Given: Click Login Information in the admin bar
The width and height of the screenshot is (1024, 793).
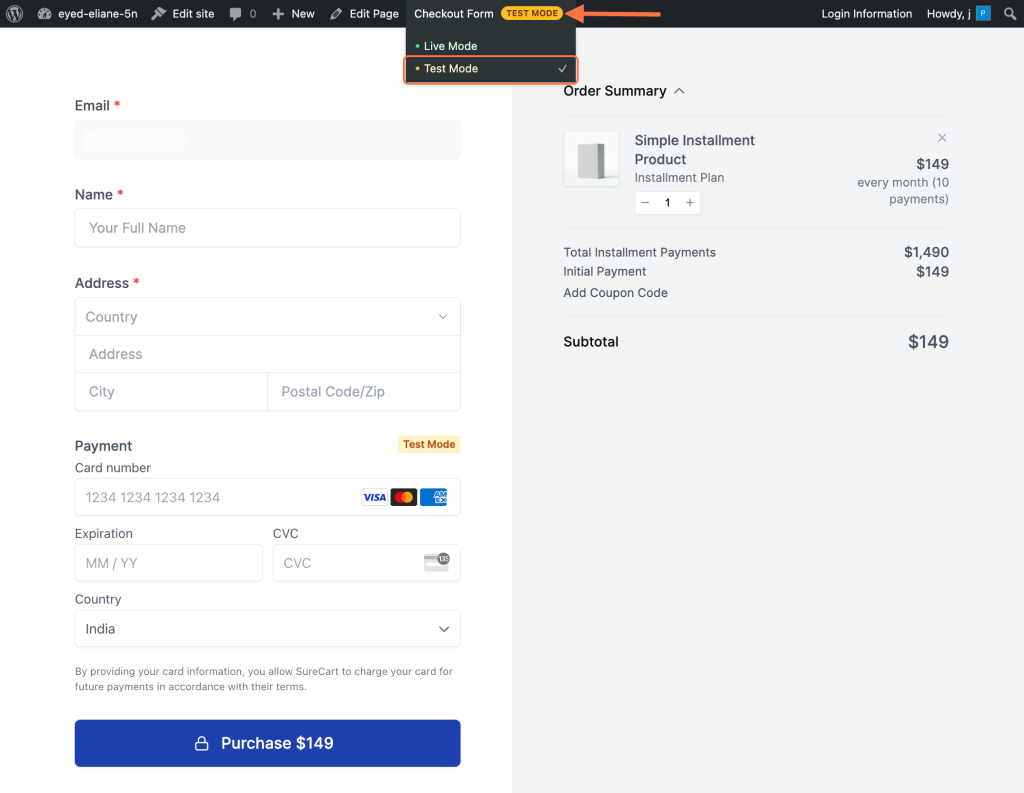Looking at the screenshot, I should pos(866,13).
